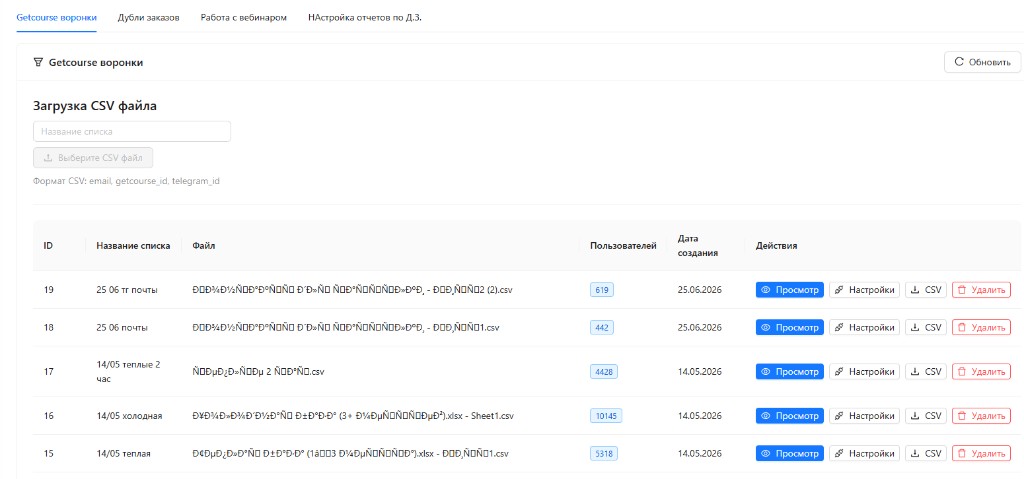Click the Выберите CSV файл button
This screenshot has width=1024, height=479.
click(93, 157)
